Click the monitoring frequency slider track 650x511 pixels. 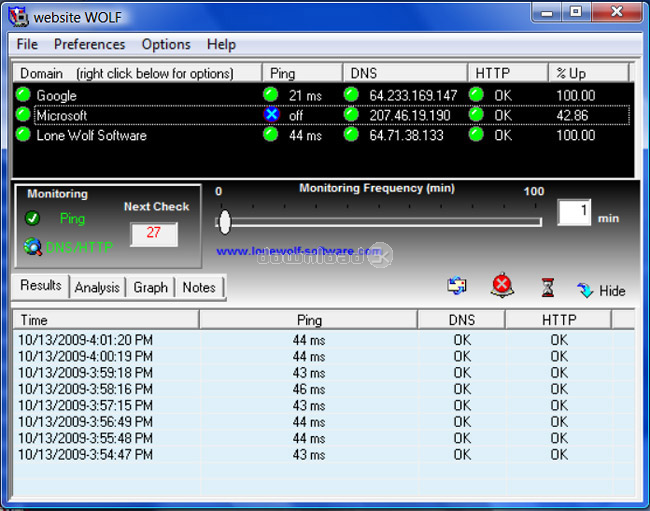coord(379,222)
